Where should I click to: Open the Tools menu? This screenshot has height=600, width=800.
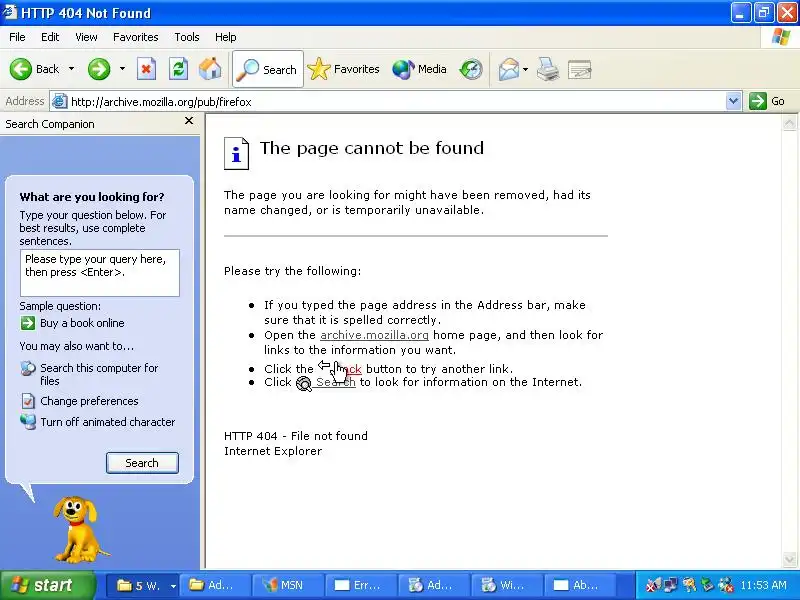187,37
